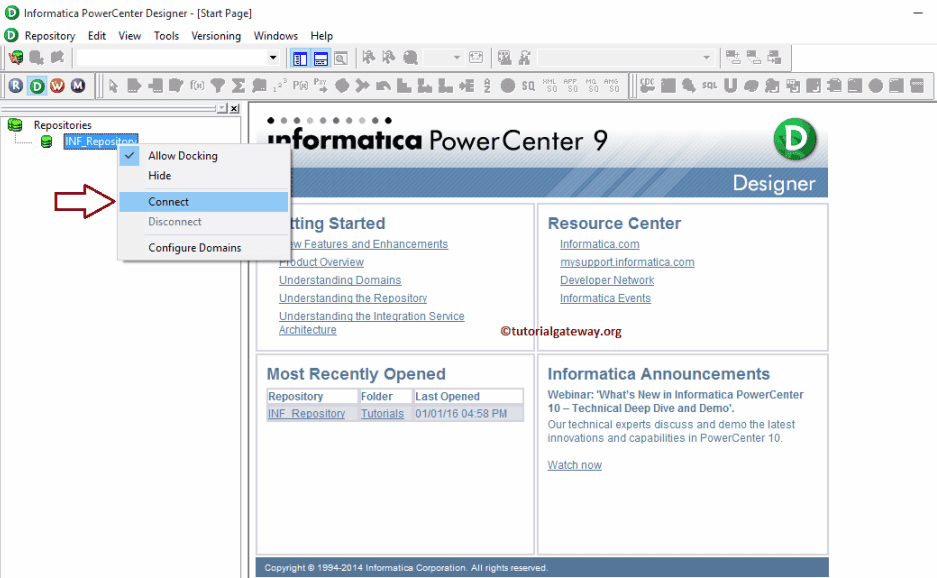The height and width of the screenshot is (578, 937).
Task: Open the Understanding the Repository link
Action: pos(353,298)
